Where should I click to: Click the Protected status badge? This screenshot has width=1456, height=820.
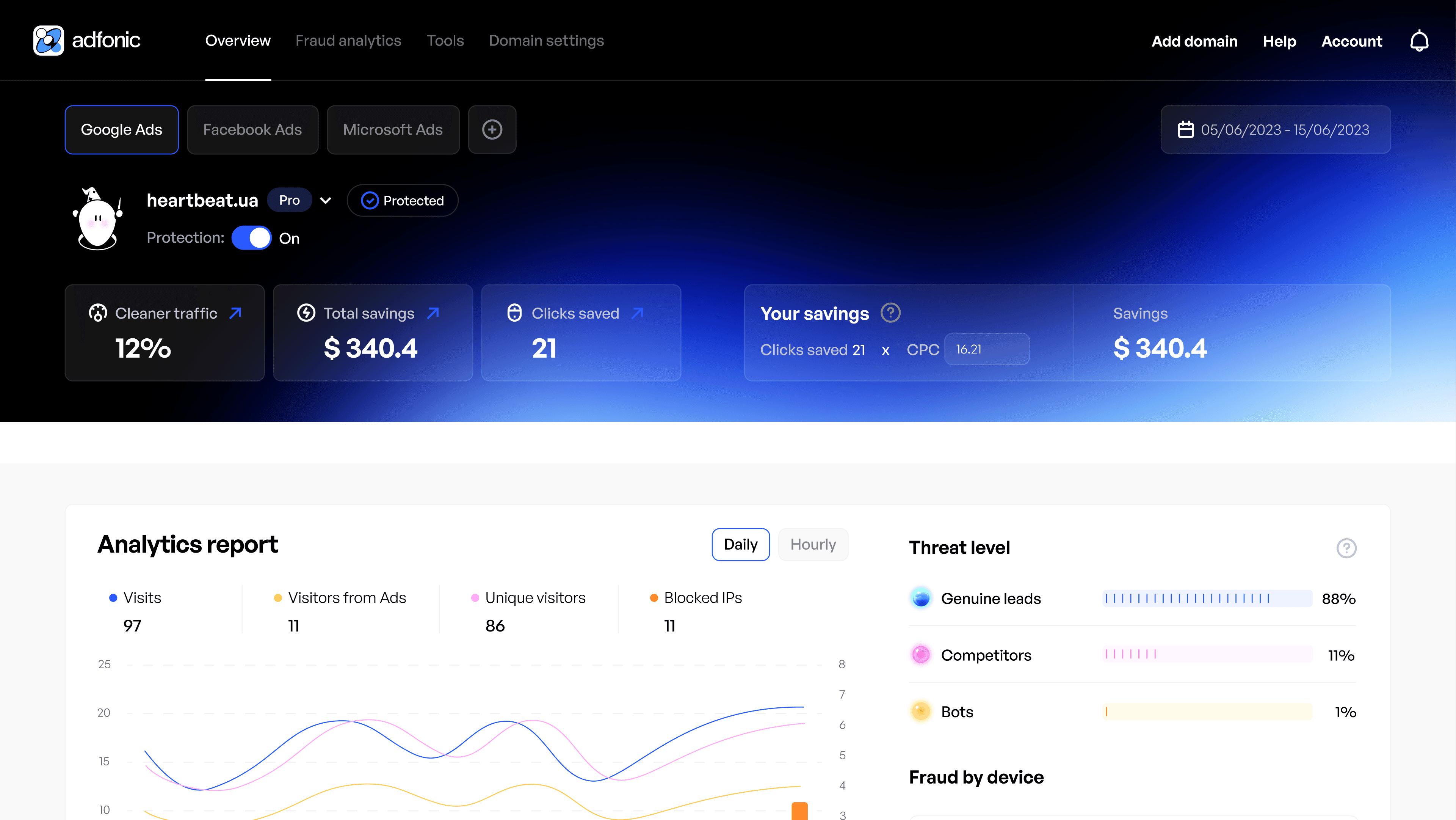point(403,201)
